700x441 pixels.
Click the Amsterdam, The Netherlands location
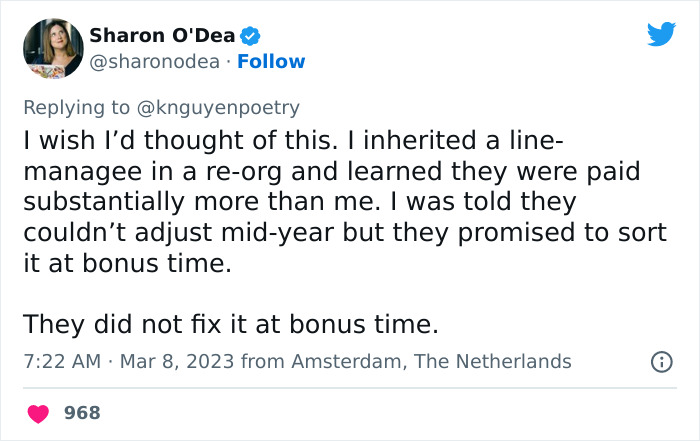pyautogui.click(x=431, y=361)
